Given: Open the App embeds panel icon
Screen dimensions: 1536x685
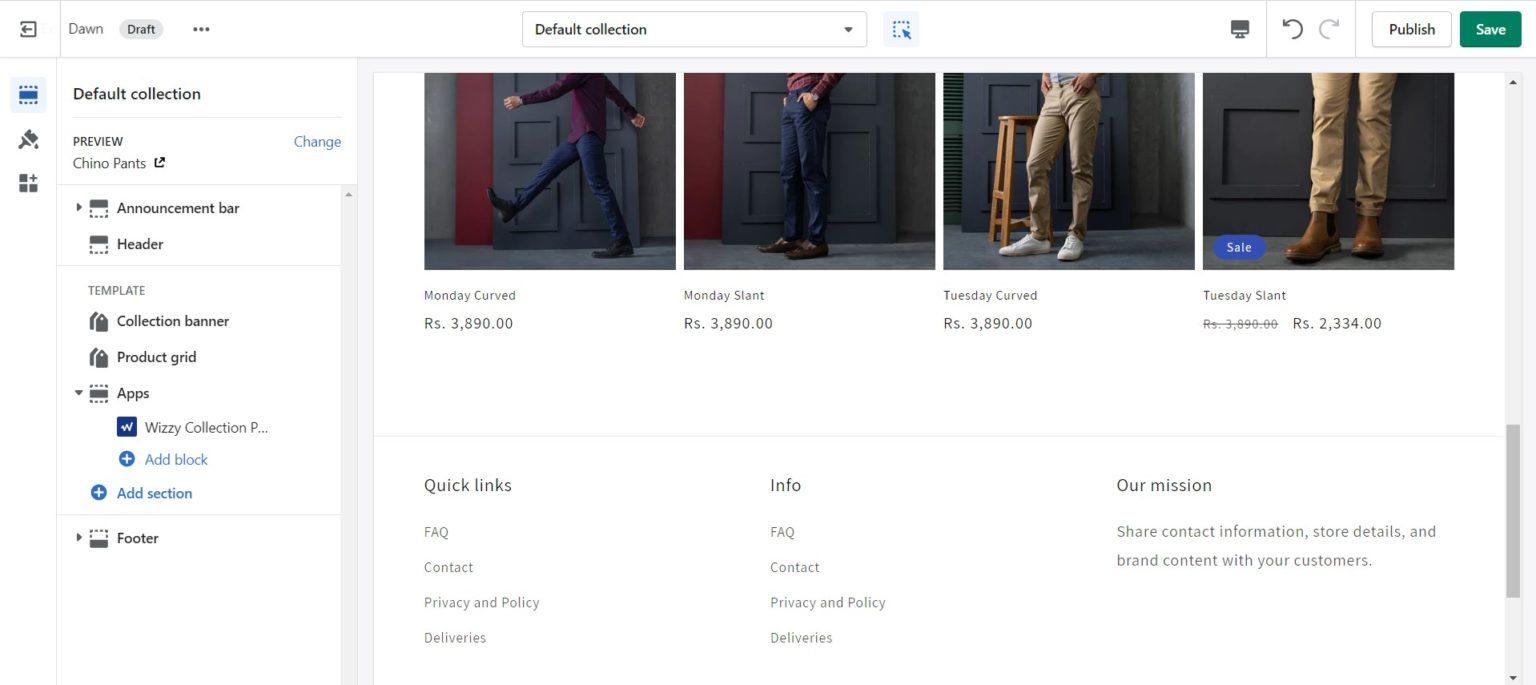Looking at the screenshot, I should click(x=28, y=182).
